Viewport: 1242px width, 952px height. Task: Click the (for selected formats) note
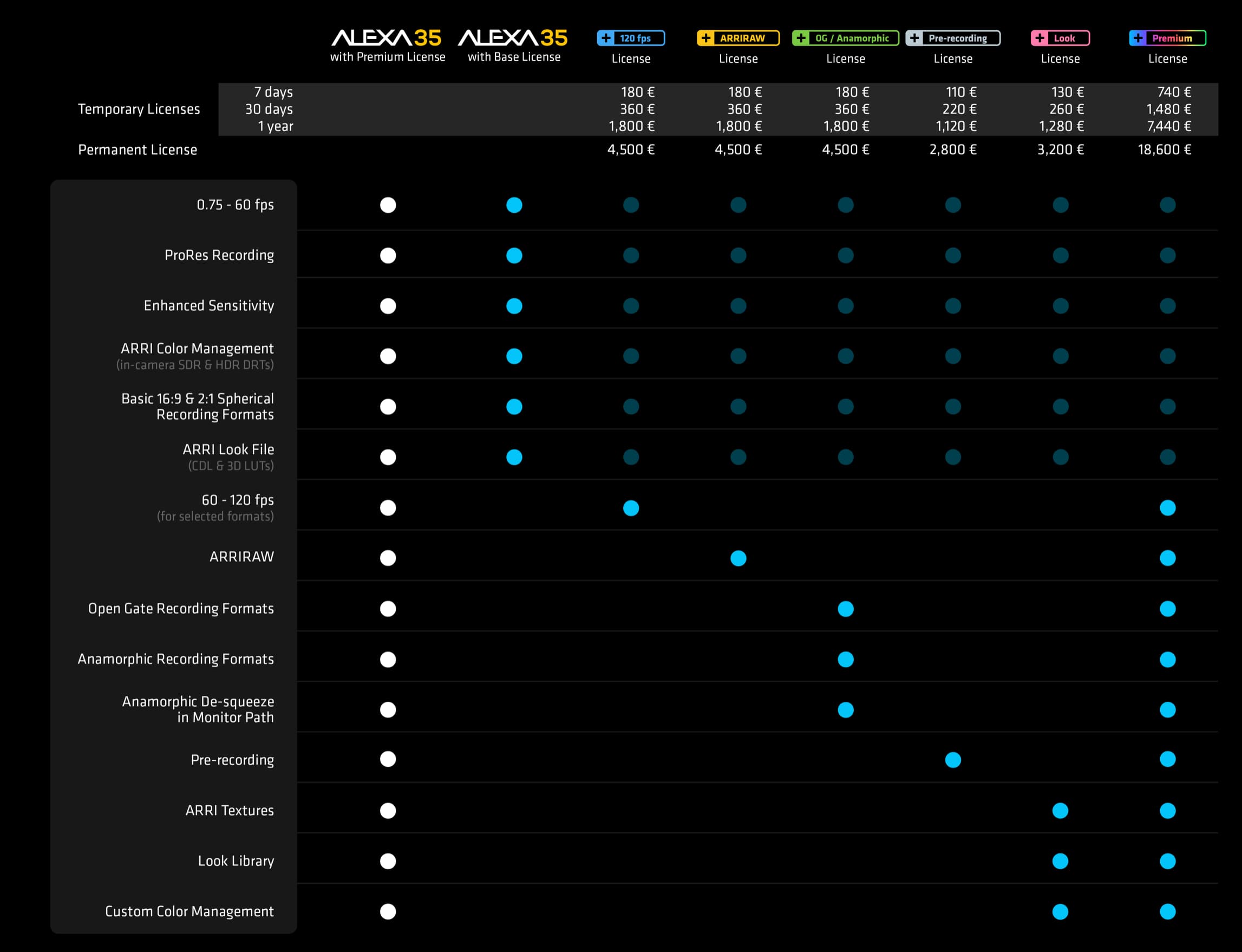(215, 516)
